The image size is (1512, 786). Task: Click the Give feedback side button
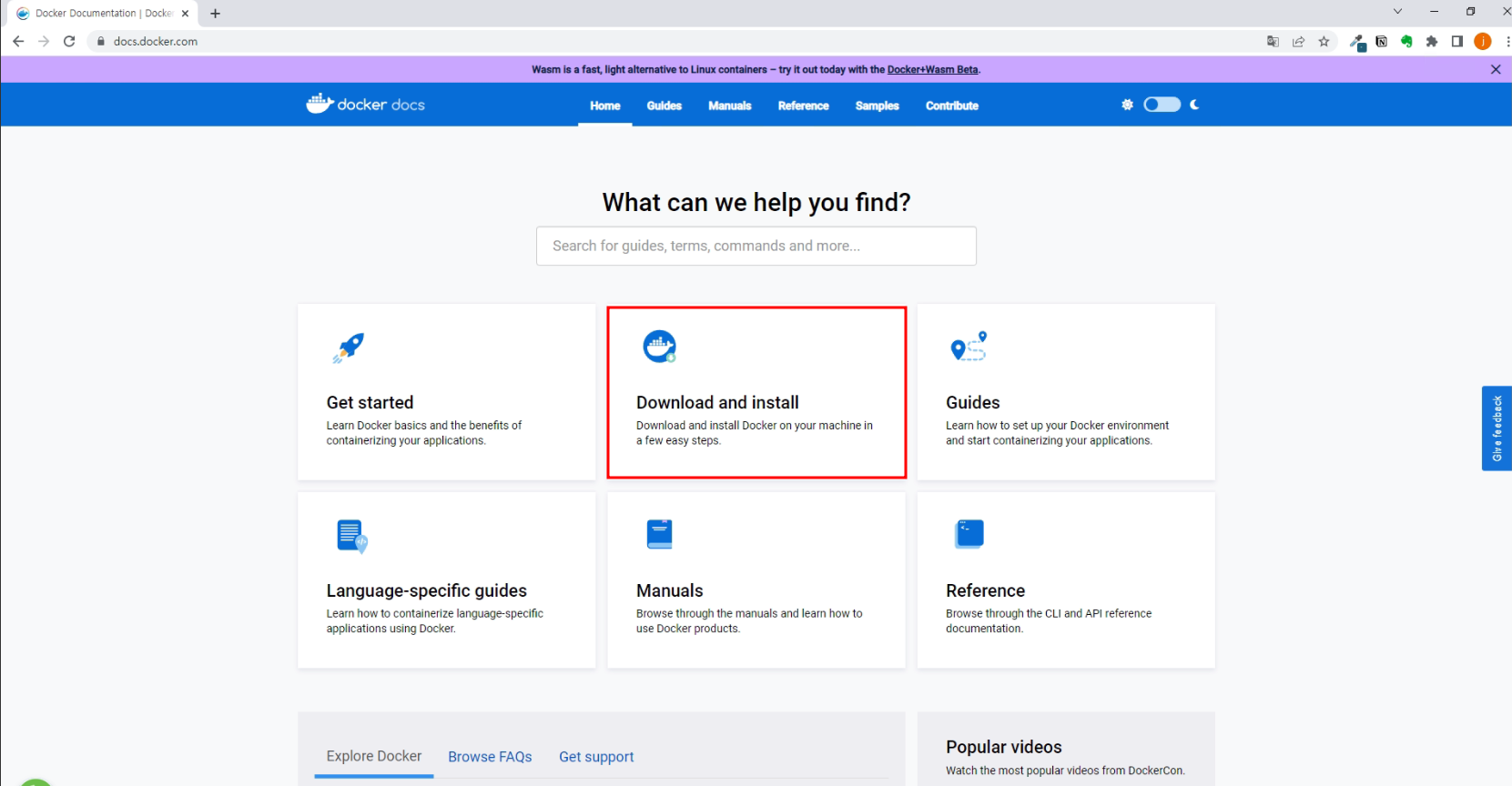(1497, 428)
